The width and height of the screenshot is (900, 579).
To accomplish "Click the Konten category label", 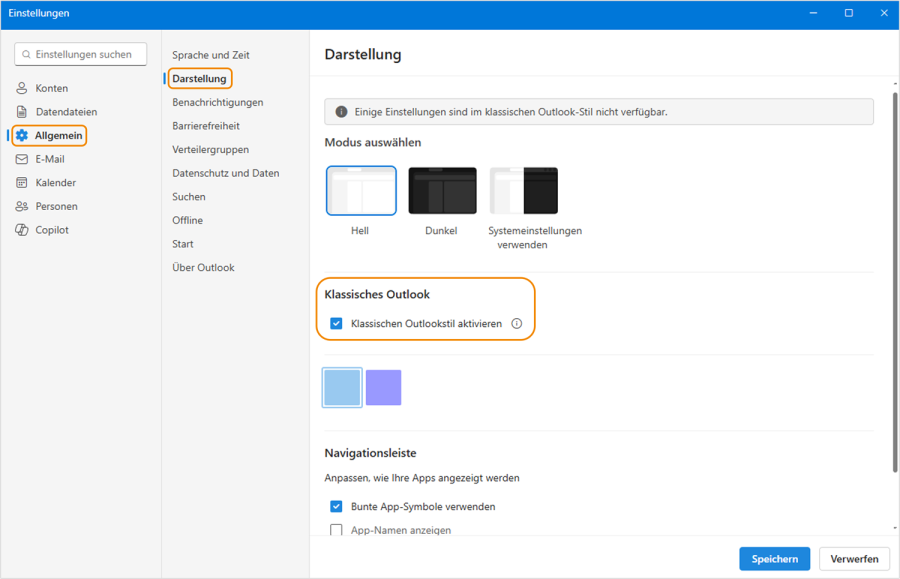I will 52,88.
